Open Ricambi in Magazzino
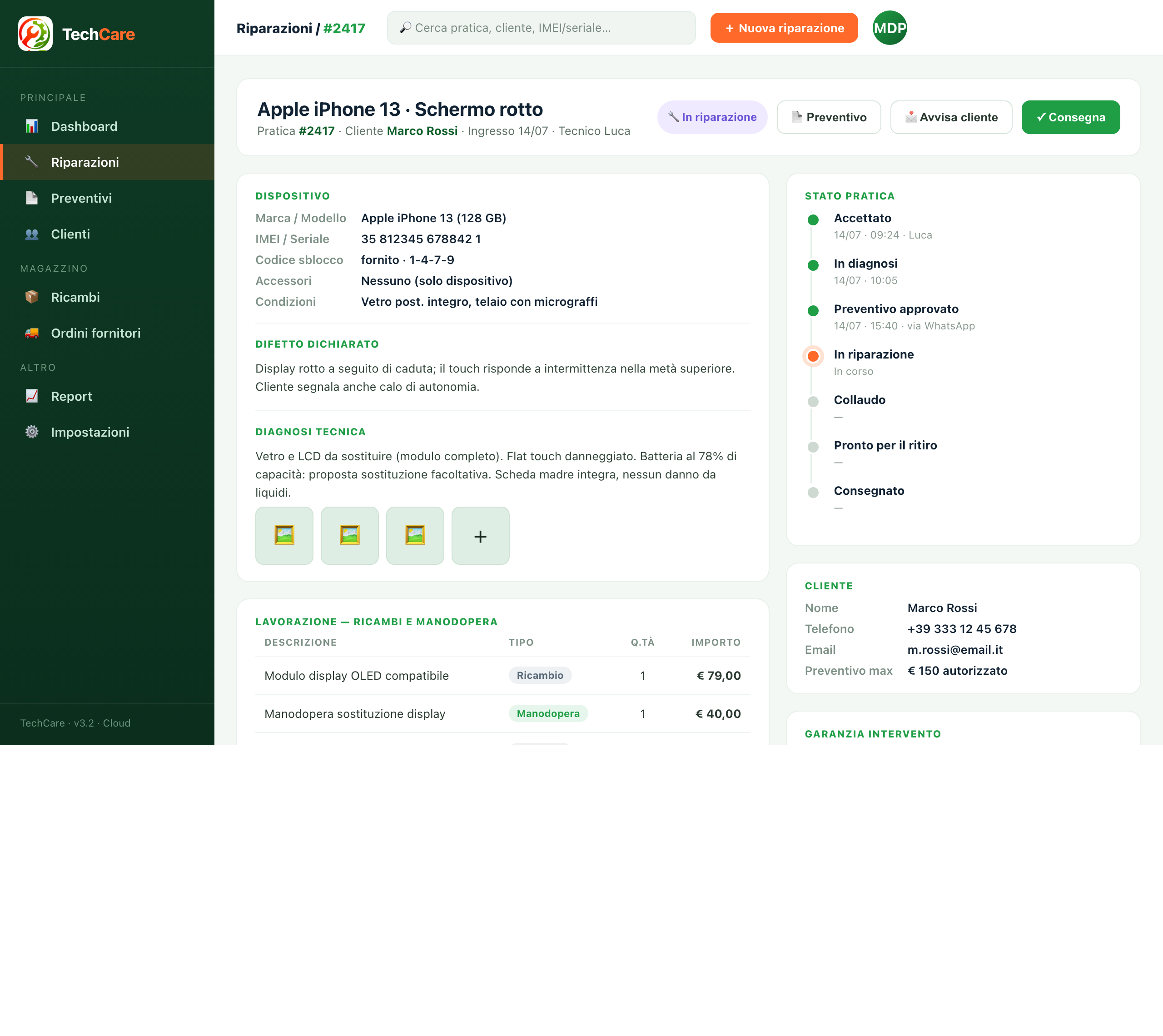This screenshot has height=1036, width=1163. [x=107, y=297]
